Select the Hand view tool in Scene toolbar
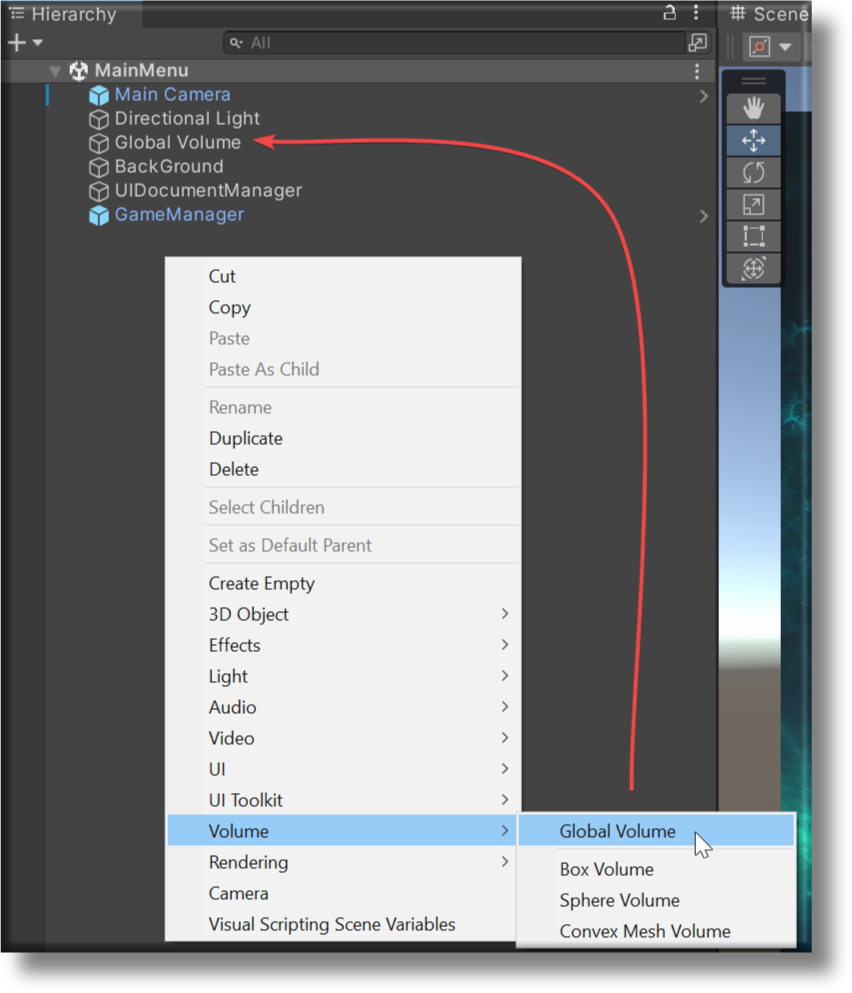The image size is (852, 993). (x=752, y=108)
